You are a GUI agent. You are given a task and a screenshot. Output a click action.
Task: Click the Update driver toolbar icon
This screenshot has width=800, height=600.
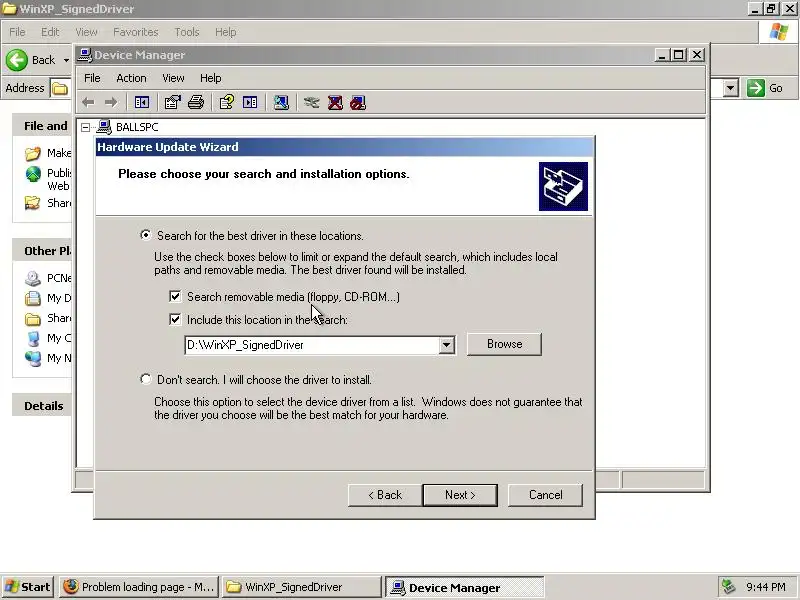311,103
